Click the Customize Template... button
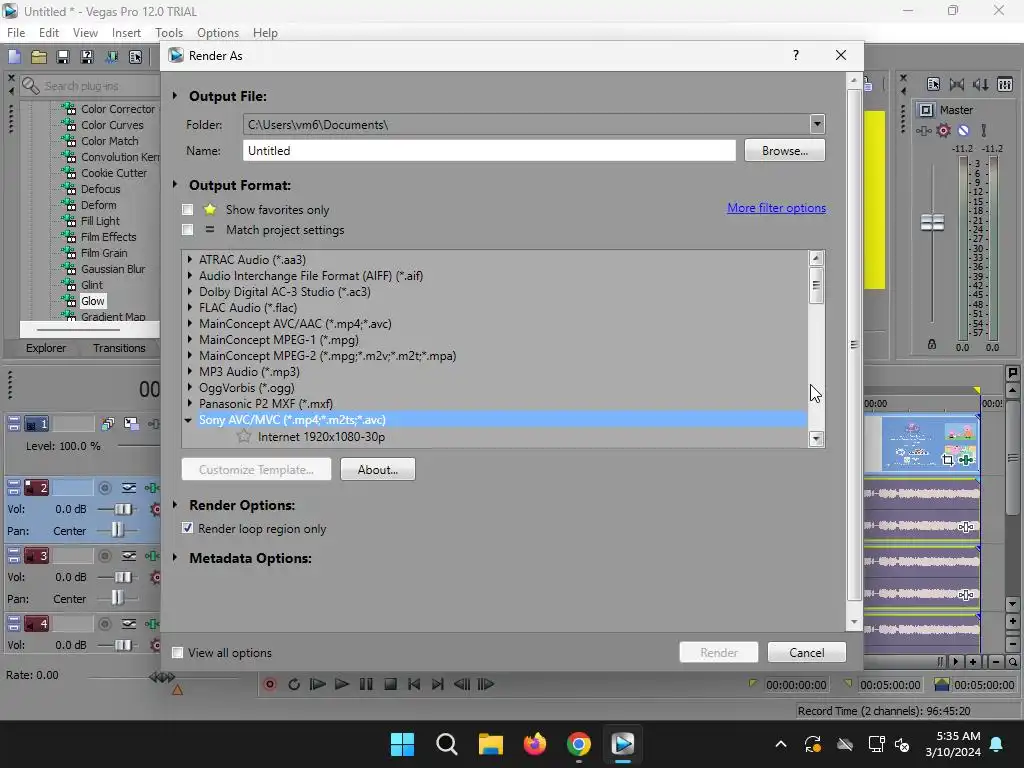 pos(256,470)
